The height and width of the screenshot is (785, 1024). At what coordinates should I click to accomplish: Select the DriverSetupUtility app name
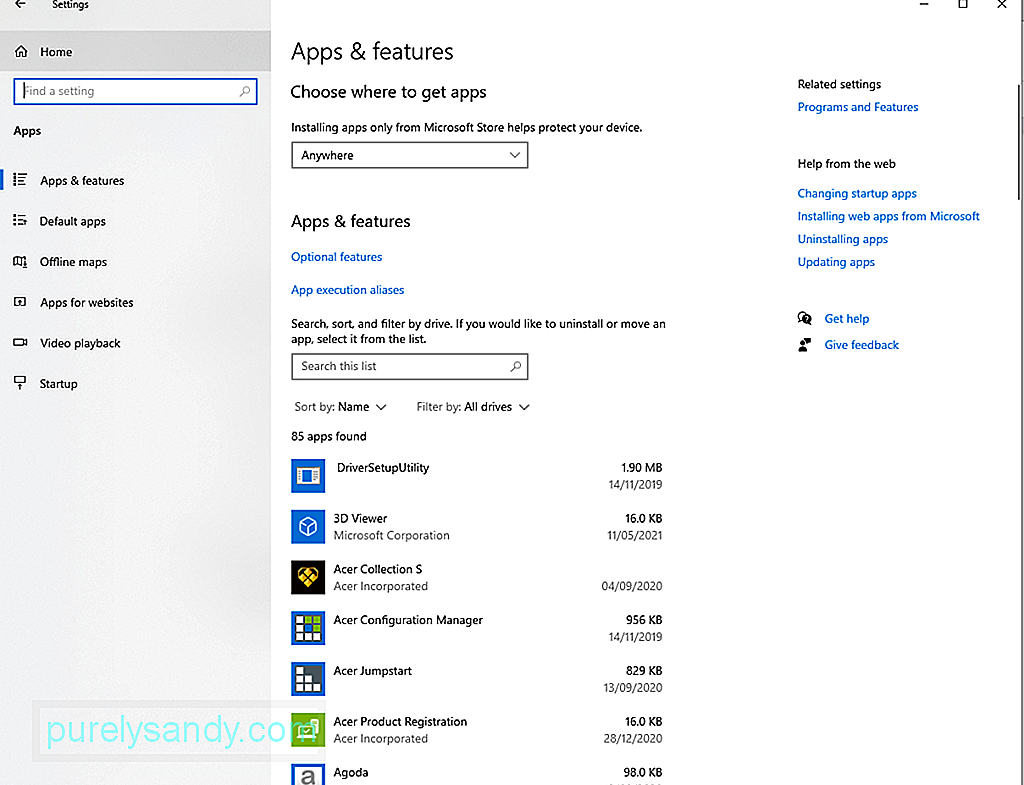coord(383,468)
